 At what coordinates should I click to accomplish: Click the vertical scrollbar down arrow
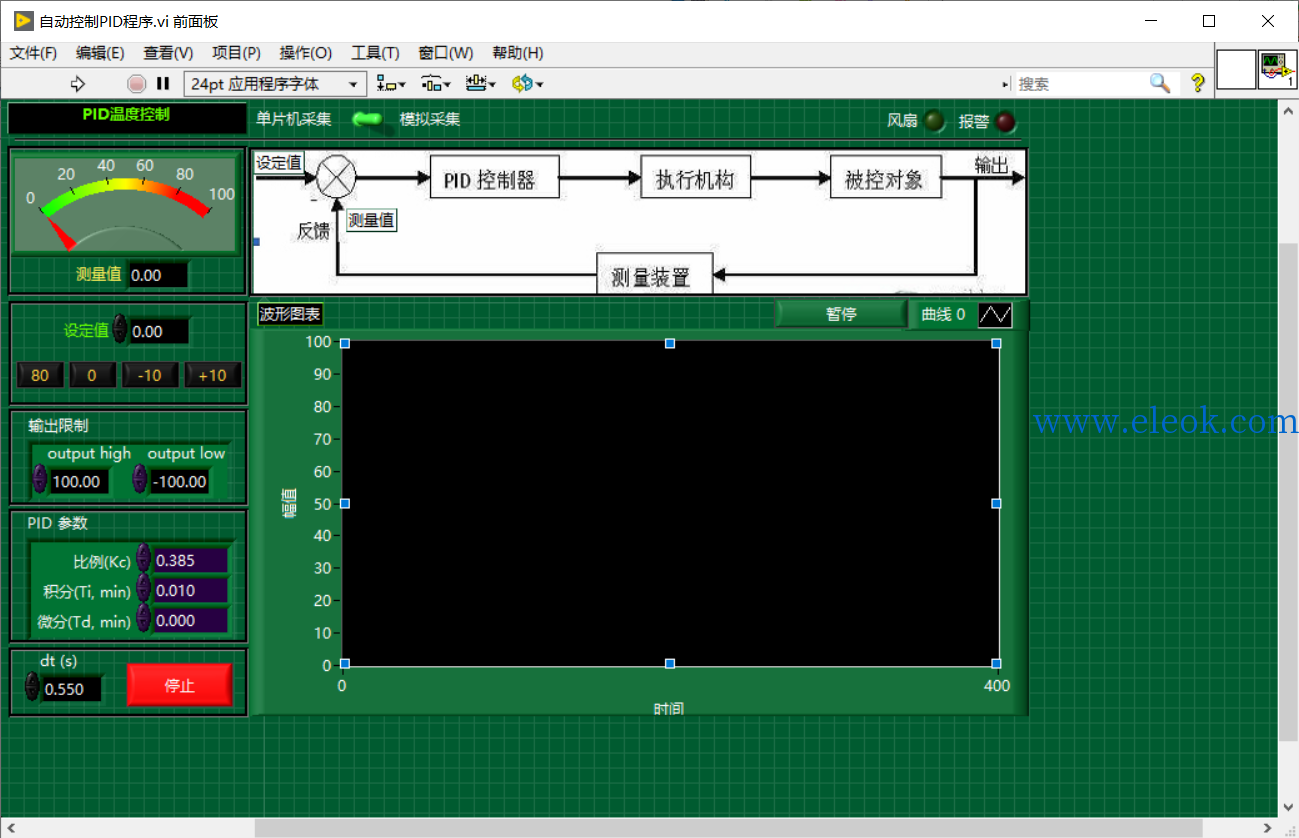(x=1288, y=807)
